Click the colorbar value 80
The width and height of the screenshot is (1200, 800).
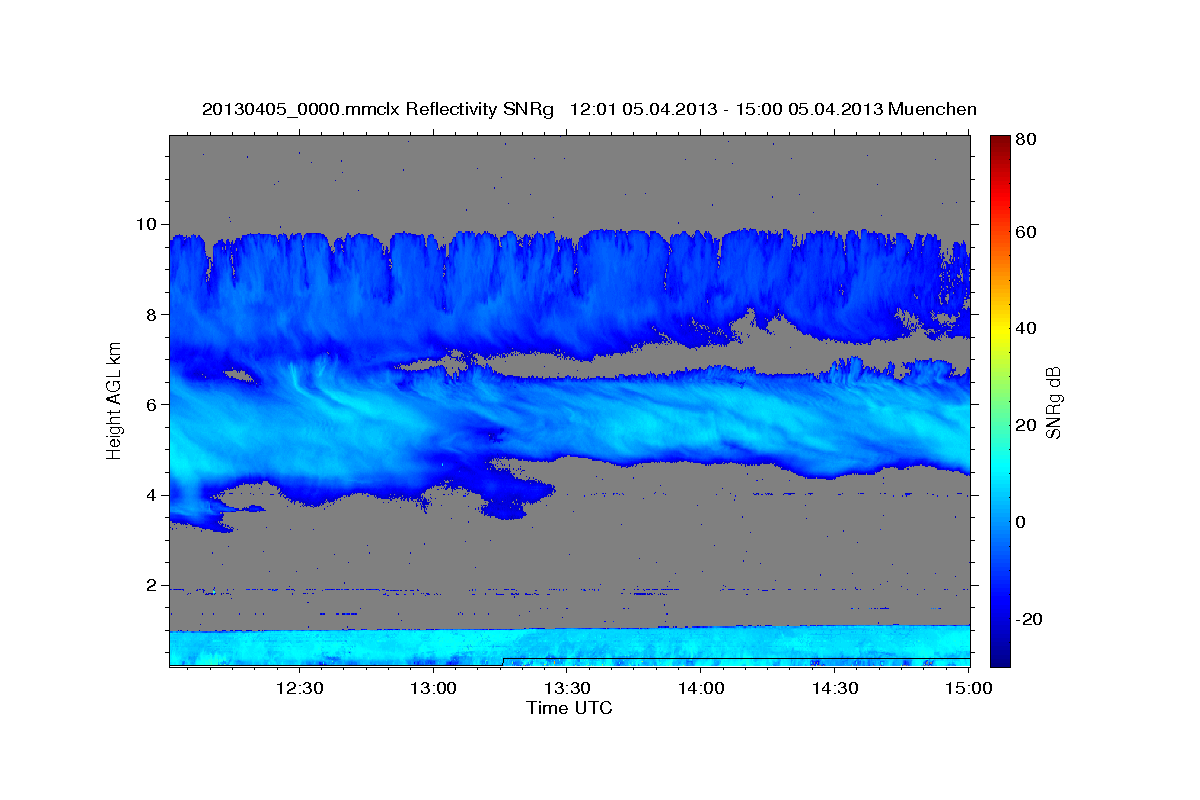1027,140
